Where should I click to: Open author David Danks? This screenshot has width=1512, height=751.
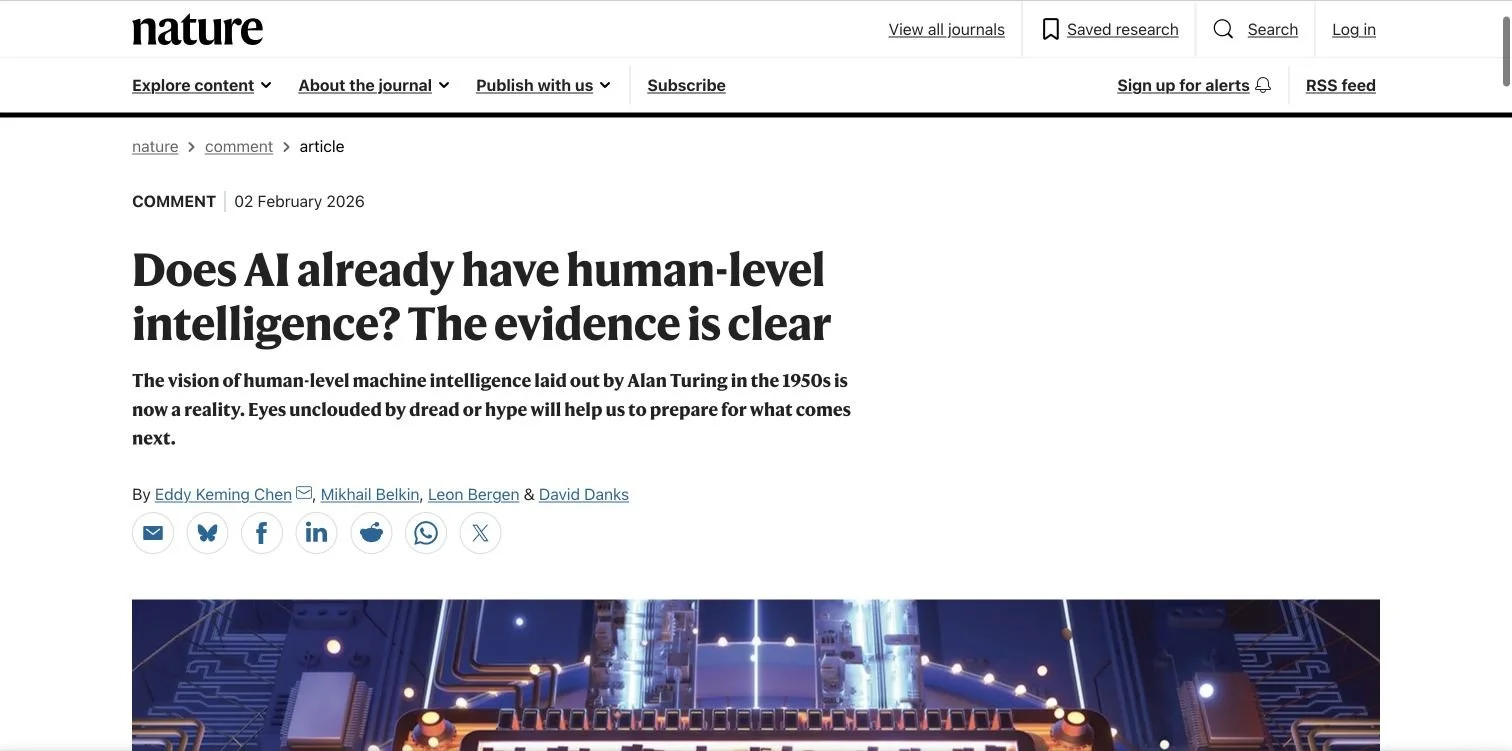tap(584, 494)
